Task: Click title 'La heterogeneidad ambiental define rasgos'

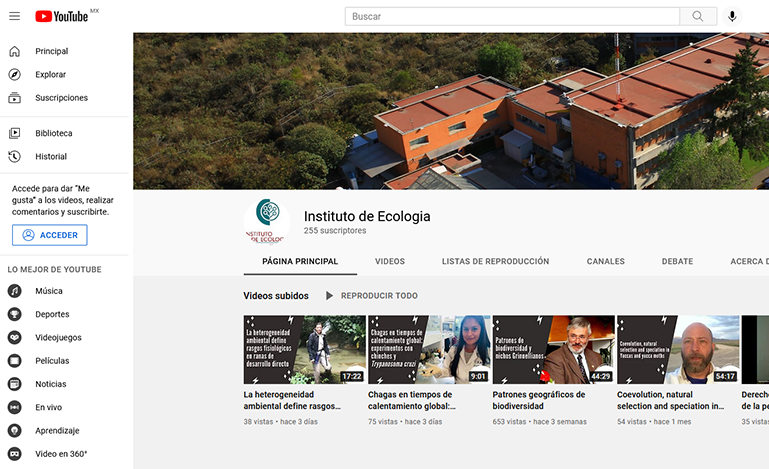Action: coord(292,400)
